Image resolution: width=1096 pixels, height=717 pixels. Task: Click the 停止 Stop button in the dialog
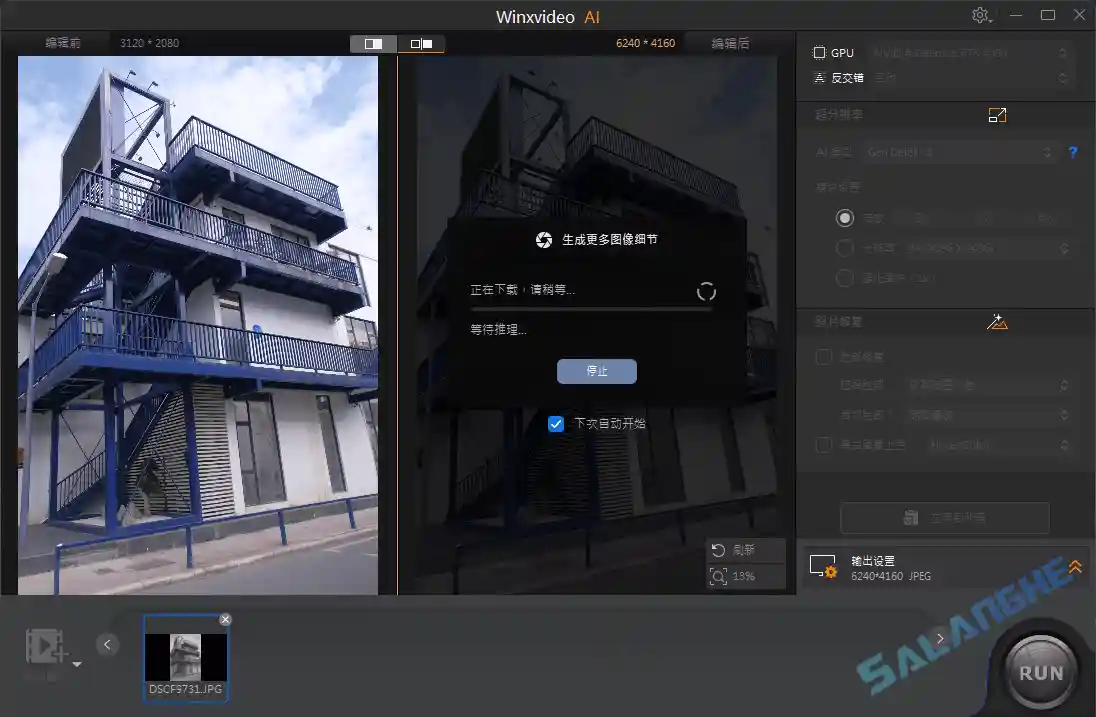[x=596, y=371]
